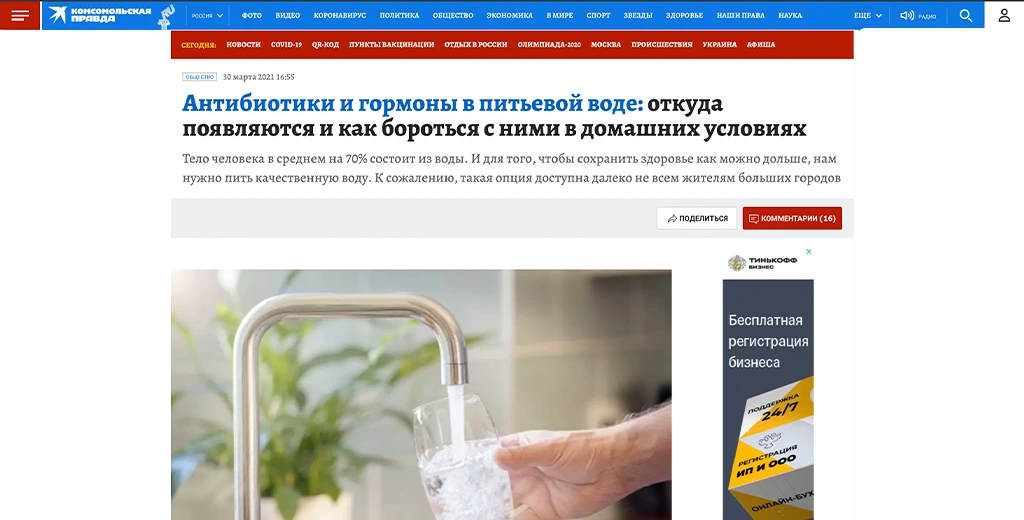
Task: Turn on the Радио speaker icon
Action: [906, 16]
